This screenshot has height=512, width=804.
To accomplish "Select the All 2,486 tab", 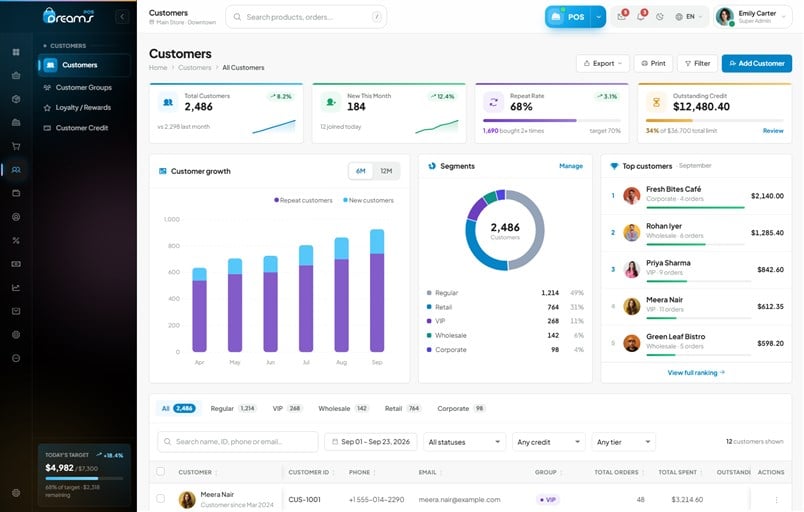I will click(x=178, y=408).
